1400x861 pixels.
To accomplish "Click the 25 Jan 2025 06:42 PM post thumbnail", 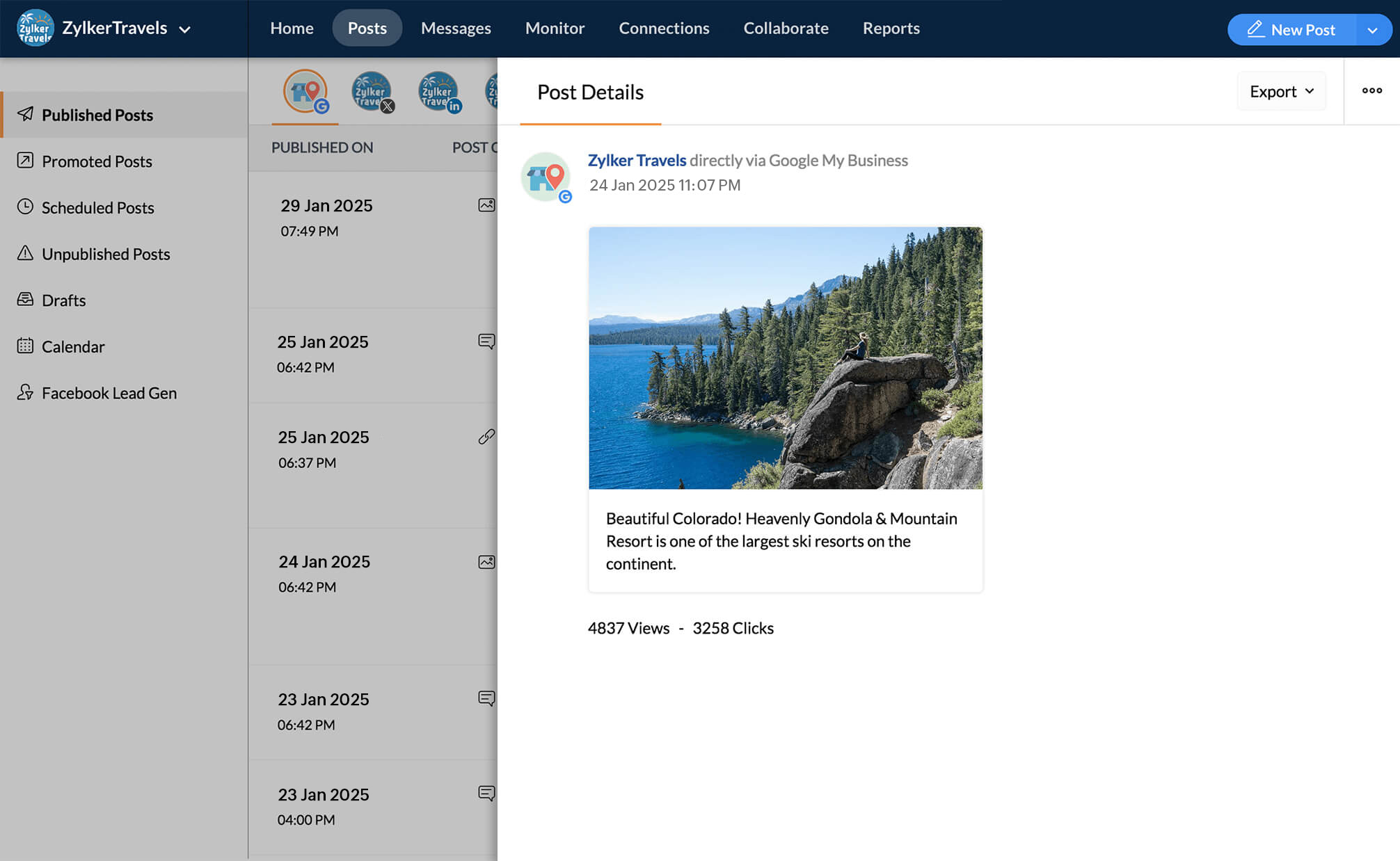I will [x=488, y=341].
